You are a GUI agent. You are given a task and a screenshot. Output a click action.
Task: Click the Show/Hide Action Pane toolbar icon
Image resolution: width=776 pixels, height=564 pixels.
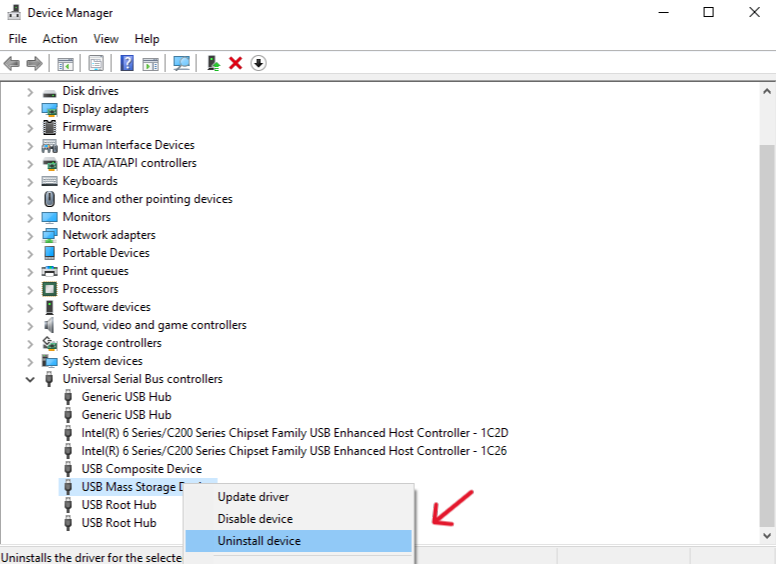coord(150,63)
